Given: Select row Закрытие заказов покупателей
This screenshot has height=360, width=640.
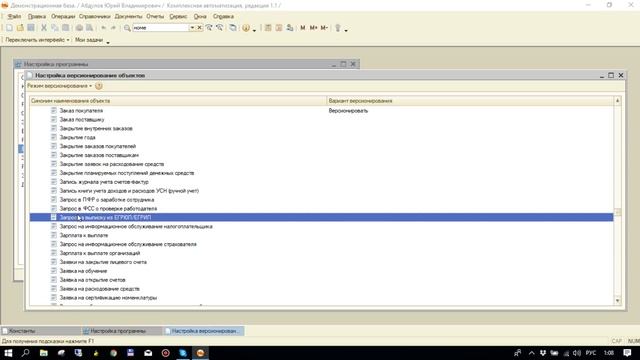Looking at the screenshot, I should (322, 146).
